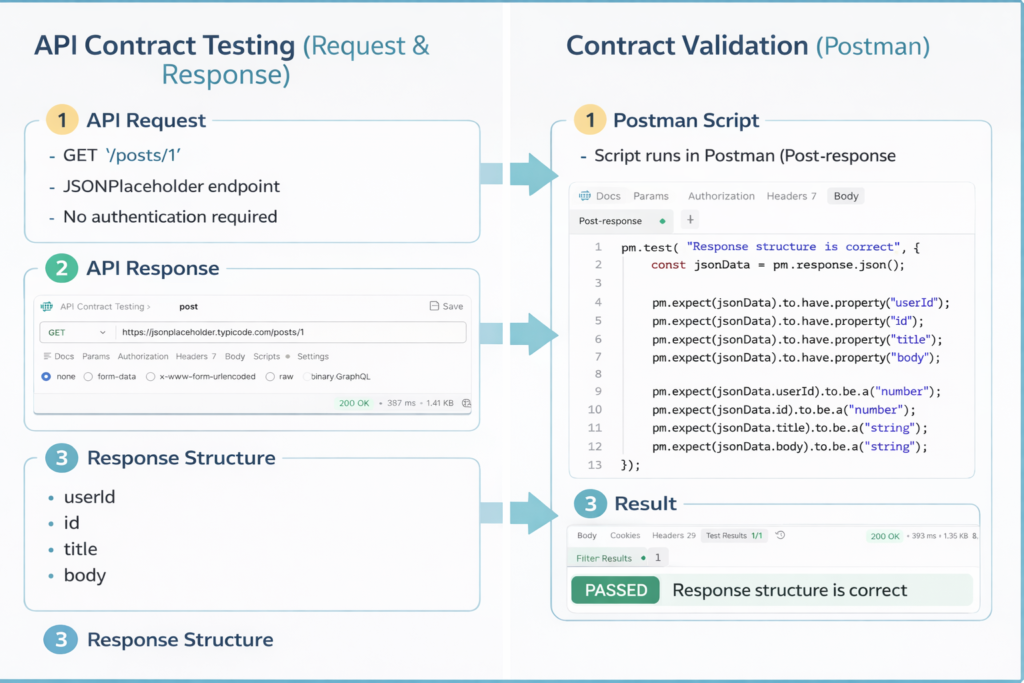
Task: Select the none body type radio button
Action: 45,376
